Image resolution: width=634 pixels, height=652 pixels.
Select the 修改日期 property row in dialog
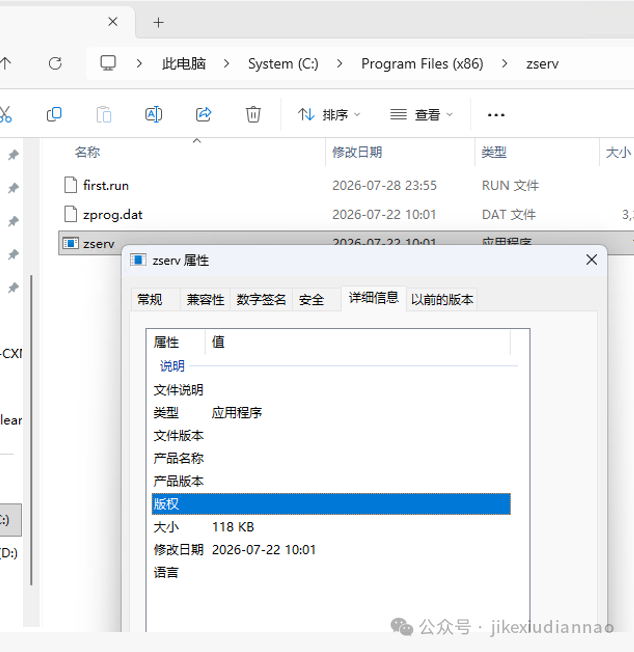[x=331, y=550]
